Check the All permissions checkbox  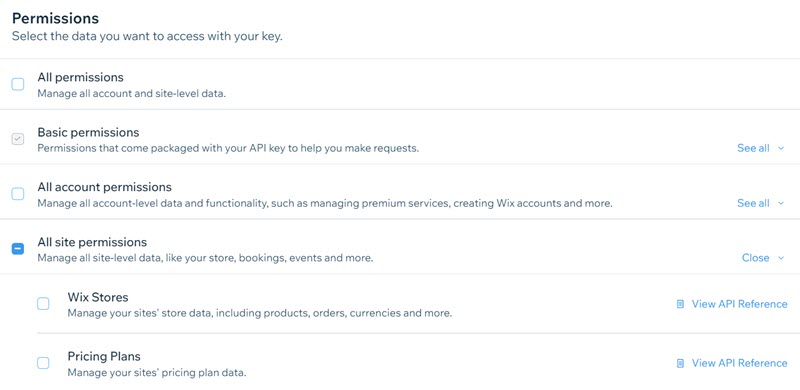(18, 84)
